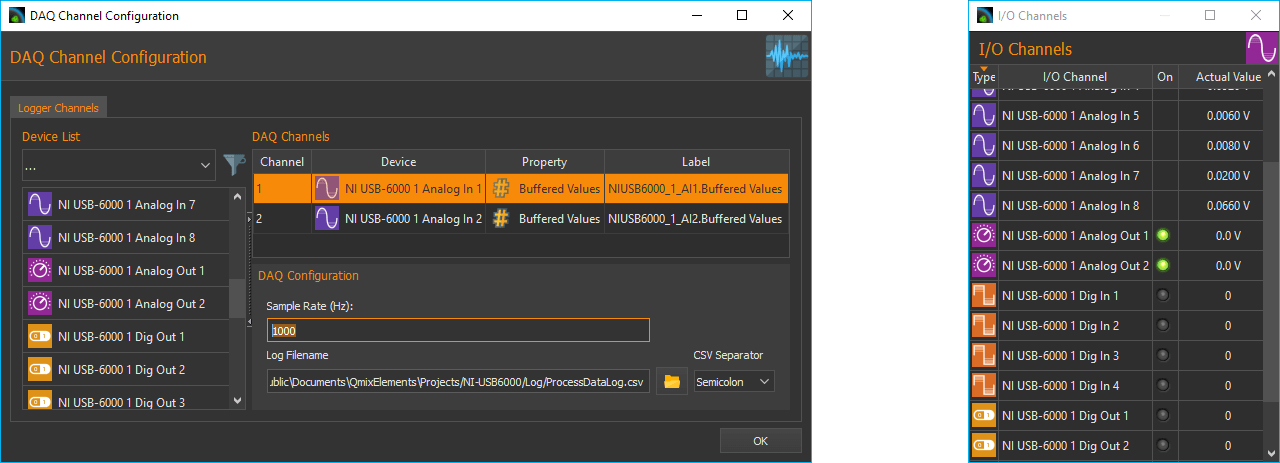Click the I/O Channel column header
The image size is (1280, 463).
click(x=1074, y=77)
